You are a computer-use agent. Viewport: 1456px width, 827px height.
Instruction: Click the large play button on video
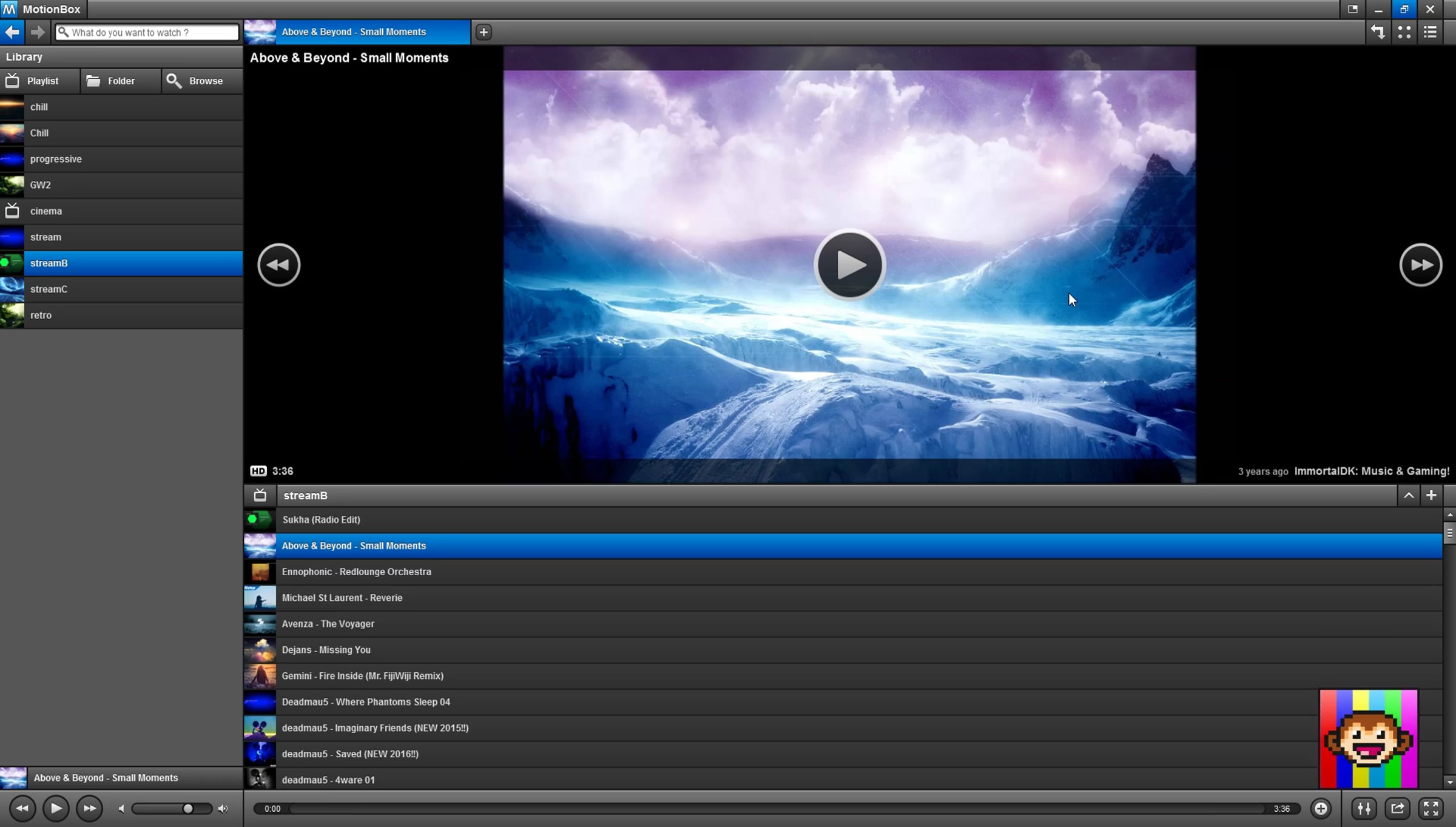point(849,265)
